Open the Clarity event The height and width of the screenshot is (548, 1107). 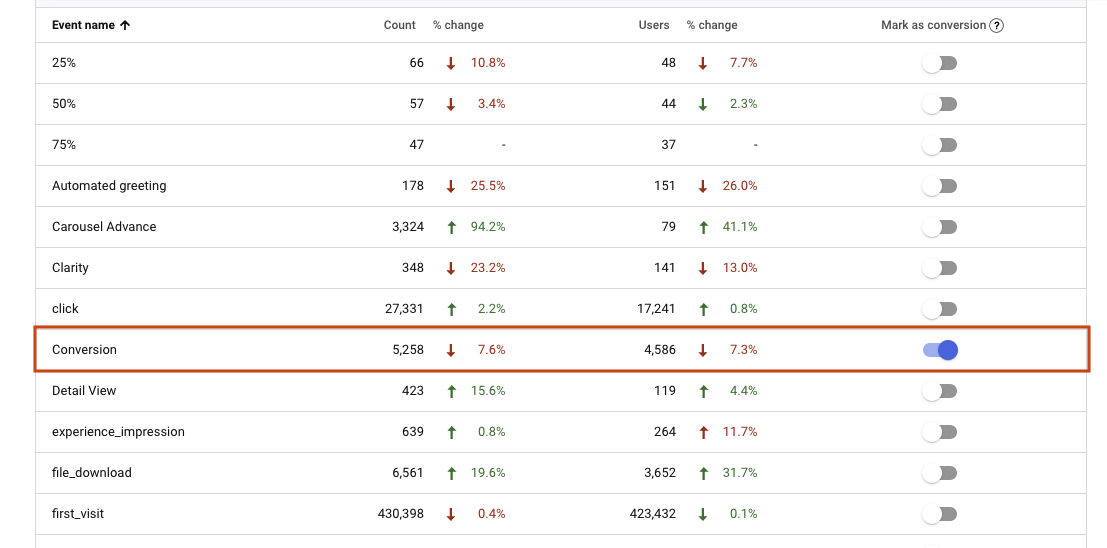pos(70,268)
